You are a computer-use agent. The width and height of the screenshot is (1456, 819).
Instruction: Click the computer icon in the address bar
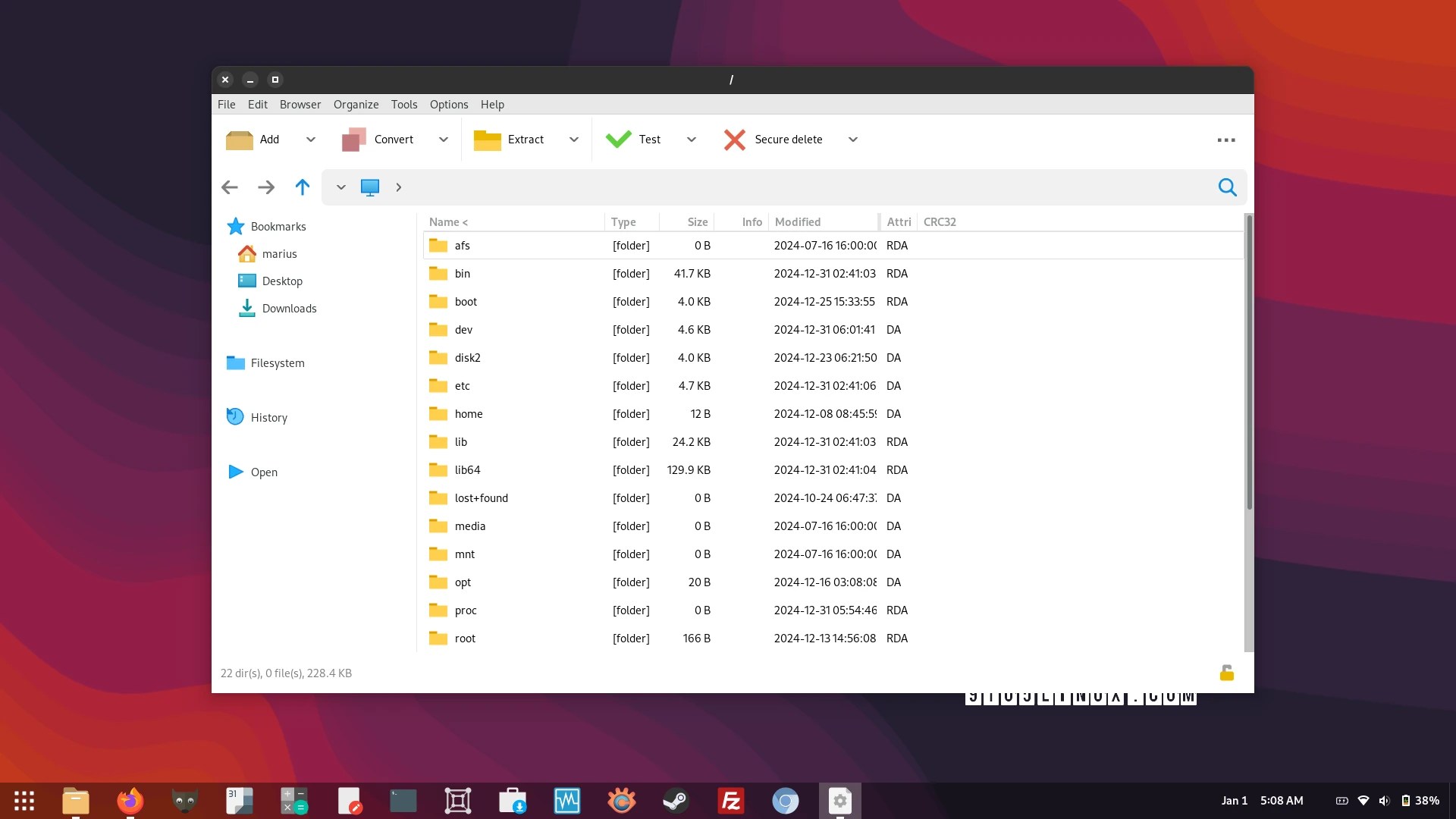pos(370,187)
